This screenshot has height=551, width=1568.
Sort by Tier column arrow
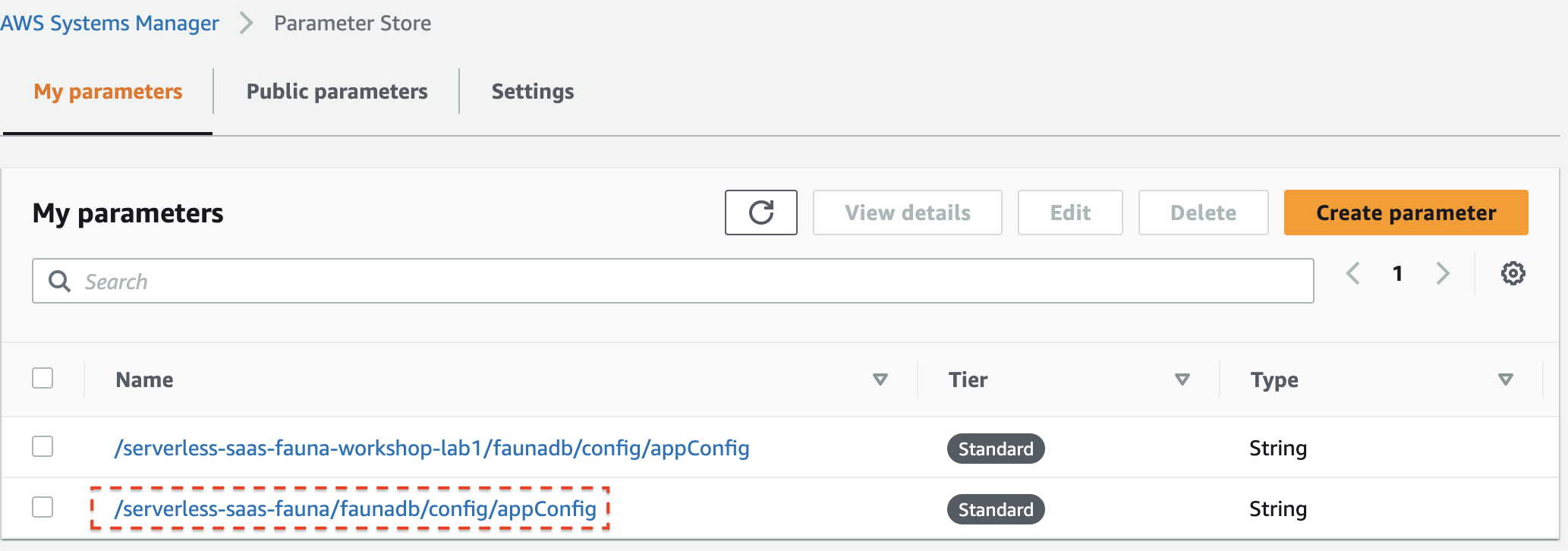click(x=1182, y=379)
